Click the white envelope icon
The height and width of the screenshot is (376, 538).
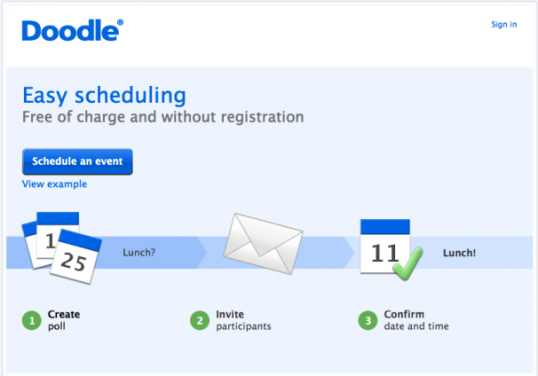point(263,244)
